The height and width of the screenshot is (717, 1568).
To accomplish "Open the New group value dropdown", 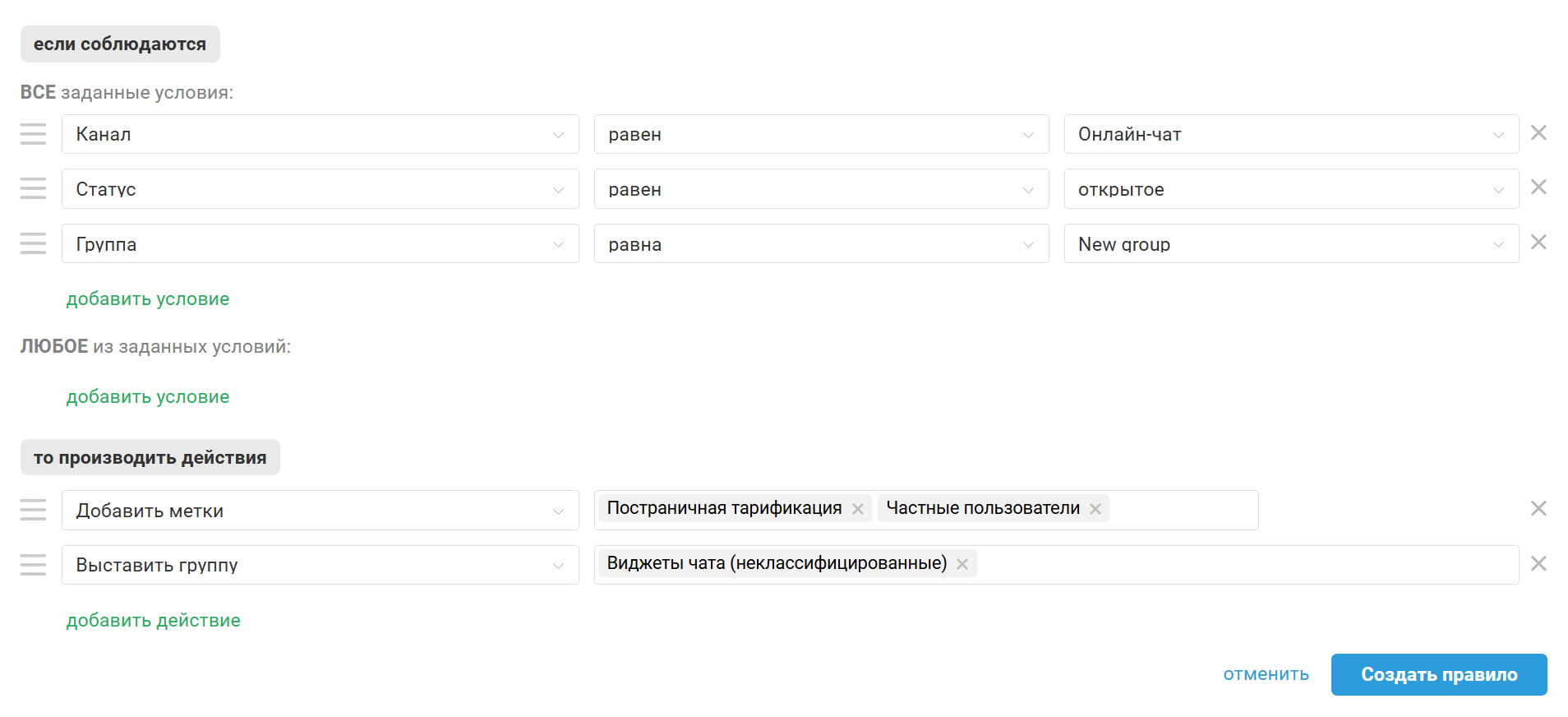I will tap(1291, 243).
